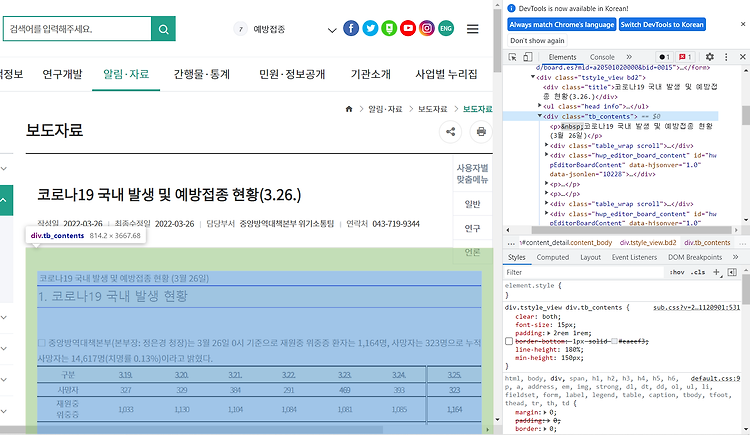
Task: Open the 민원·정보공개 menu
Action: [292, 74]
